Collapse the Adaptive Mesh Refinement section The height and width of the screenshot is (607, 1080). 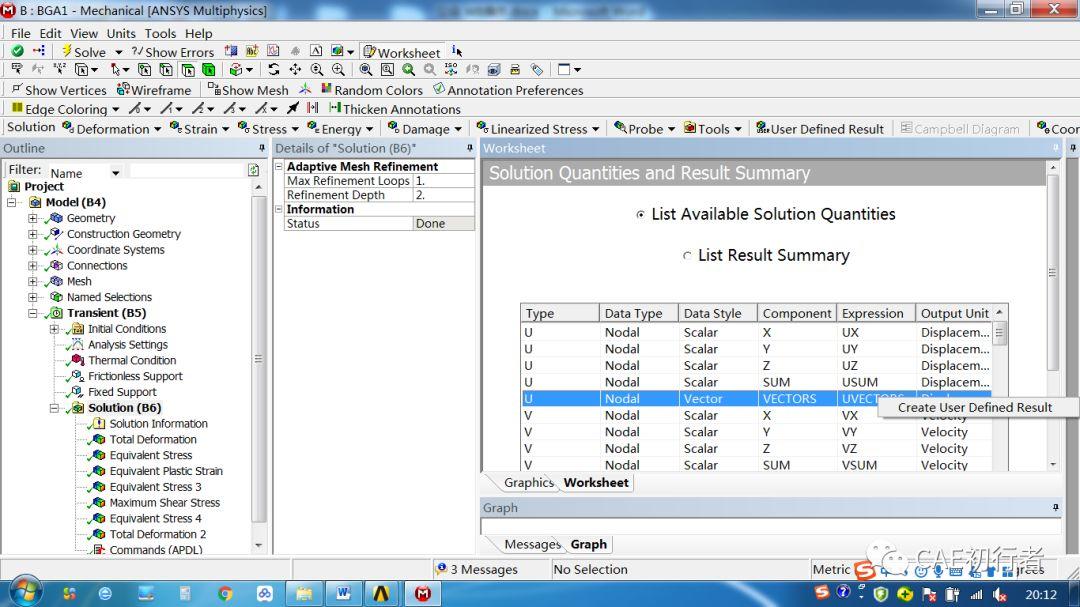pyautogui.click(x=279, y=167)
